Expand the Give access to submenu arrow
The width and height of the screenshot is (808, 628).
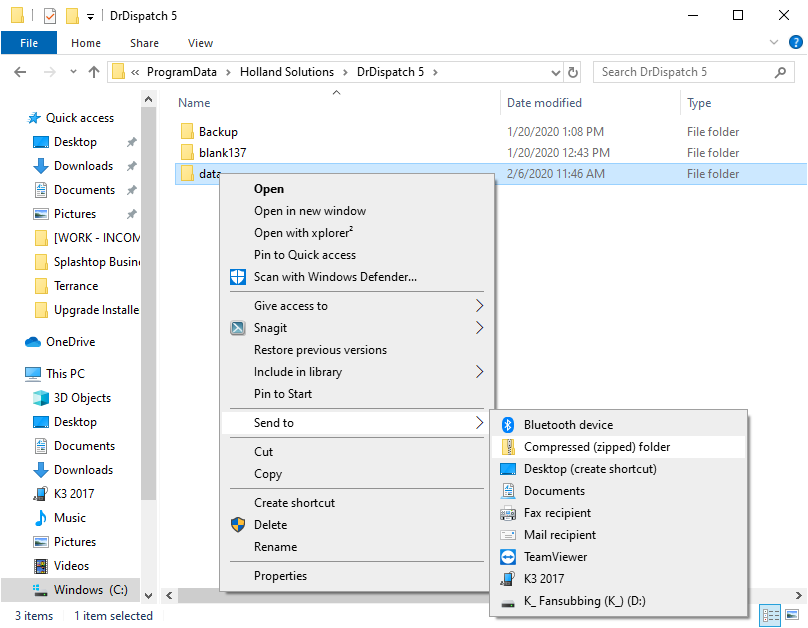479,306
